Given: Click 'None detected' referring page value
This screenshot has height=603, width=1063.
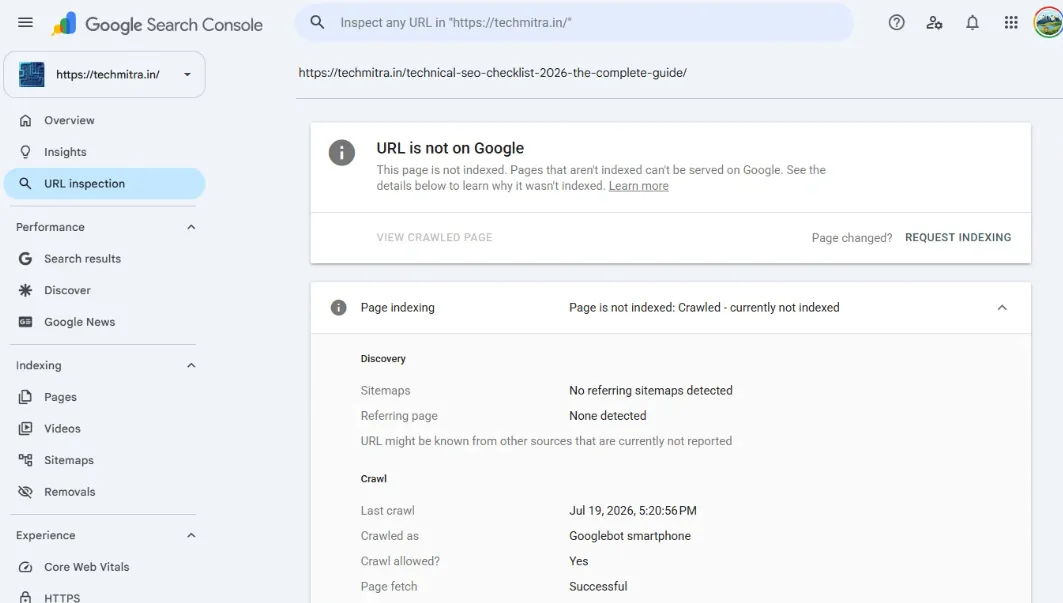Looking at the screenshot, I should pos(607,416).
